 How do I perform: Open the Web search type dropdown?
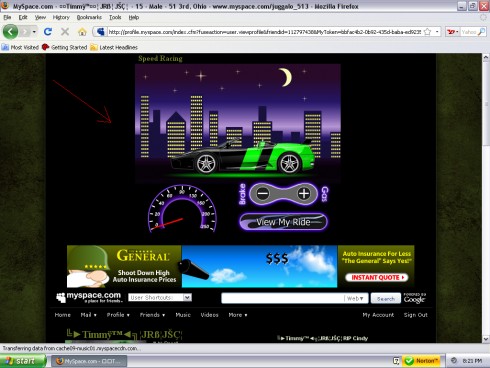[355, 298]
